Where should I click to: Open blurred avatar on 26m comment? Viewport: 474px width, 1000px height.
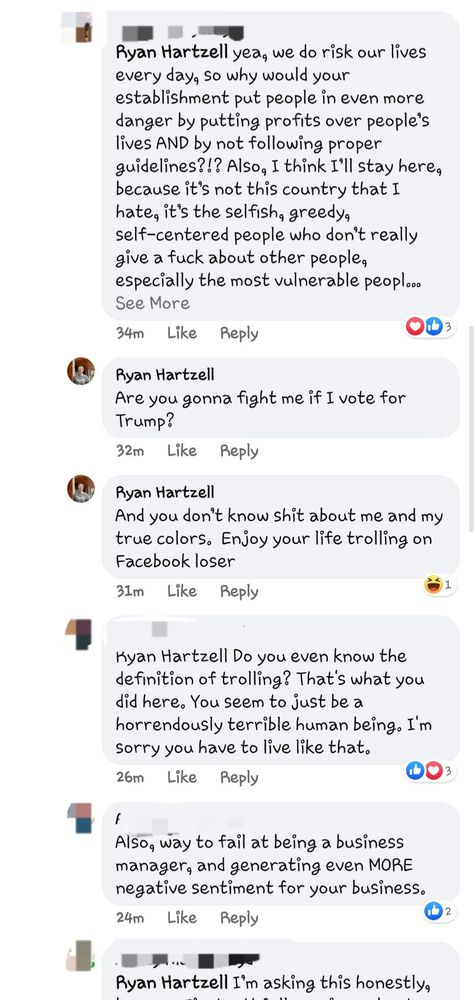(79, 634)
